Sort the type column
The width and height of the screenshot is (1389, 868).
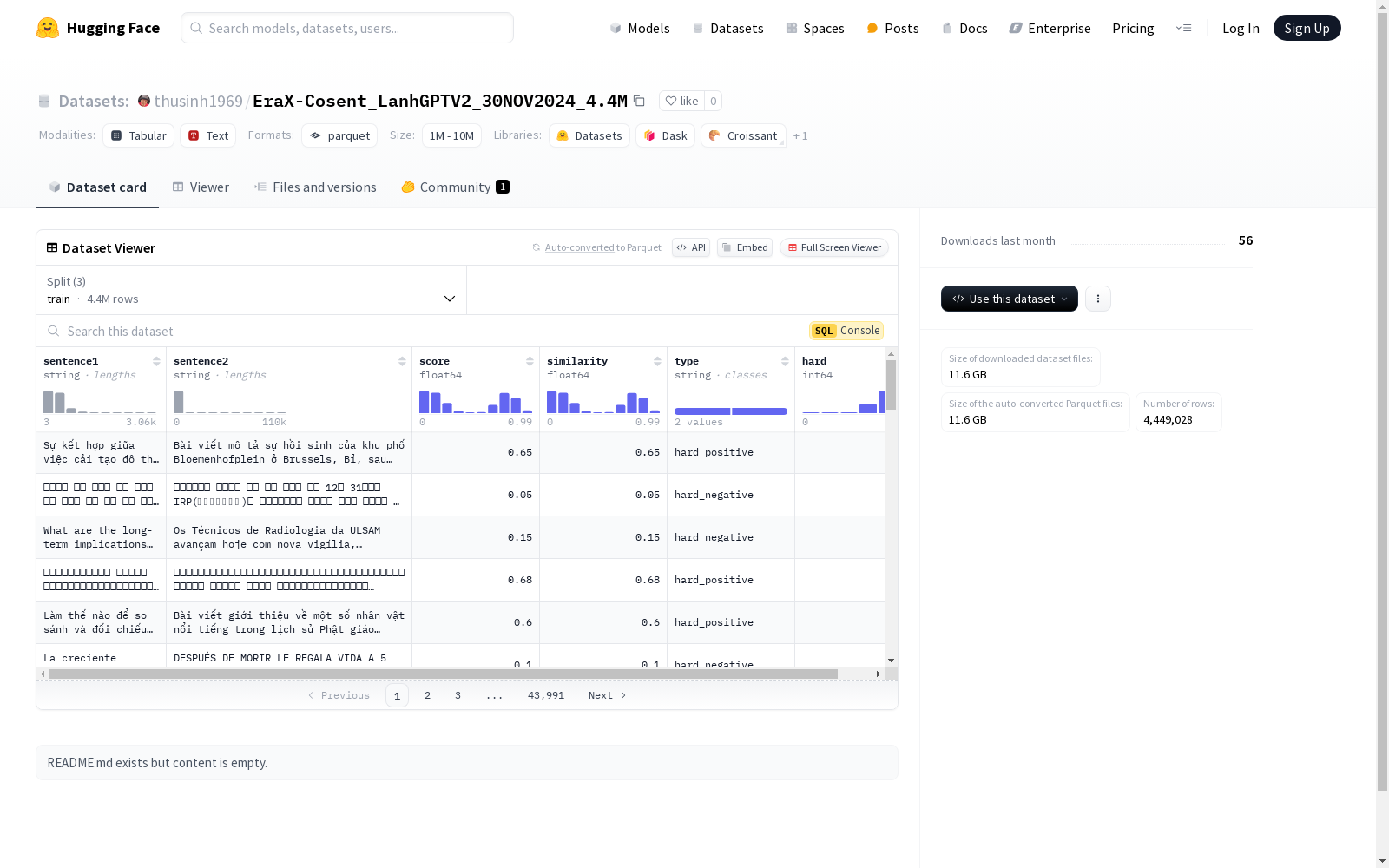click(x=785, y=361)
